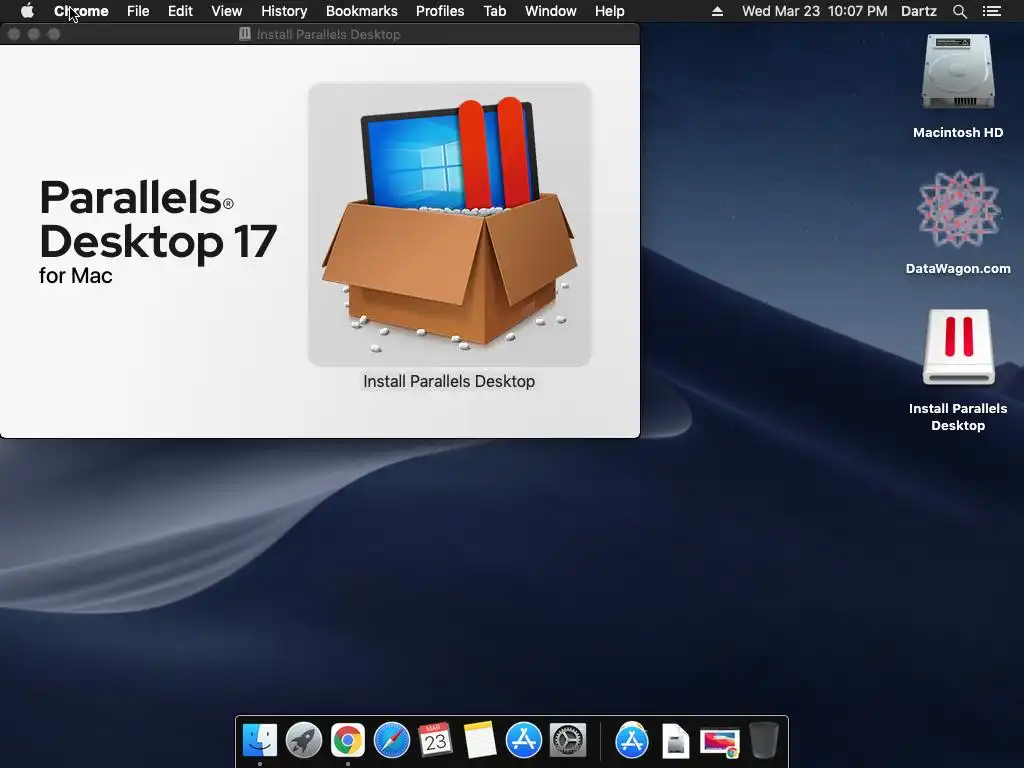Click the Install Parallels Desktop label under box
Viewport: 1024px width, 768px height.
(x=449, y=381)
